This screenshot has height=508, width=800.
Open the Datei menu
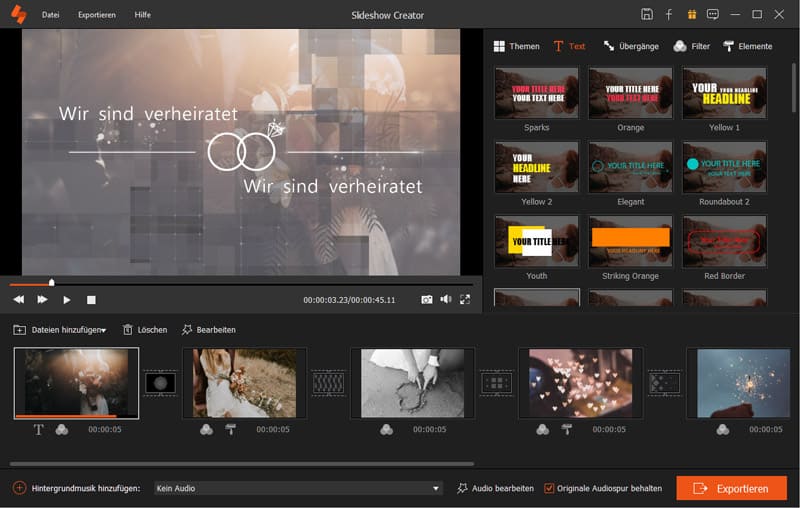pos(50,15)
